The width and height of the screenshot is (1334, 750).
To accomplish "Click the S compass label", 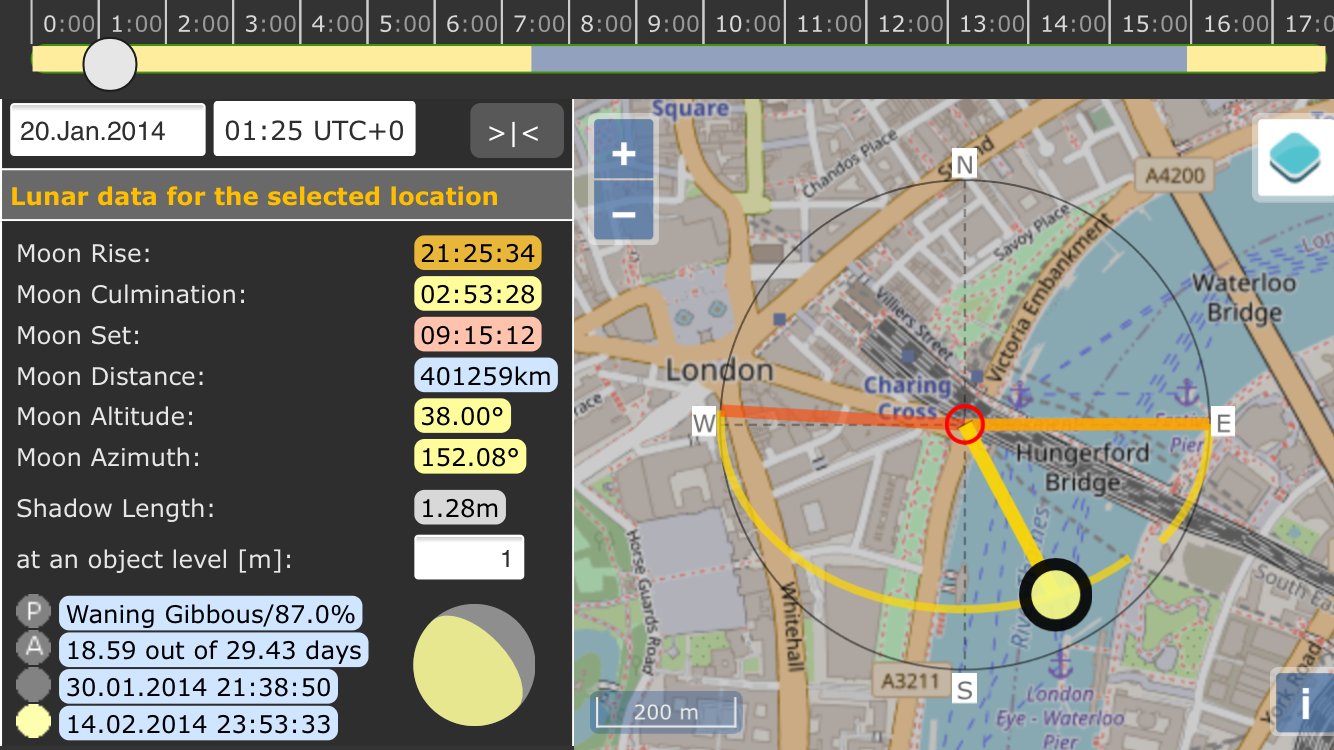I will coord(964,689).
